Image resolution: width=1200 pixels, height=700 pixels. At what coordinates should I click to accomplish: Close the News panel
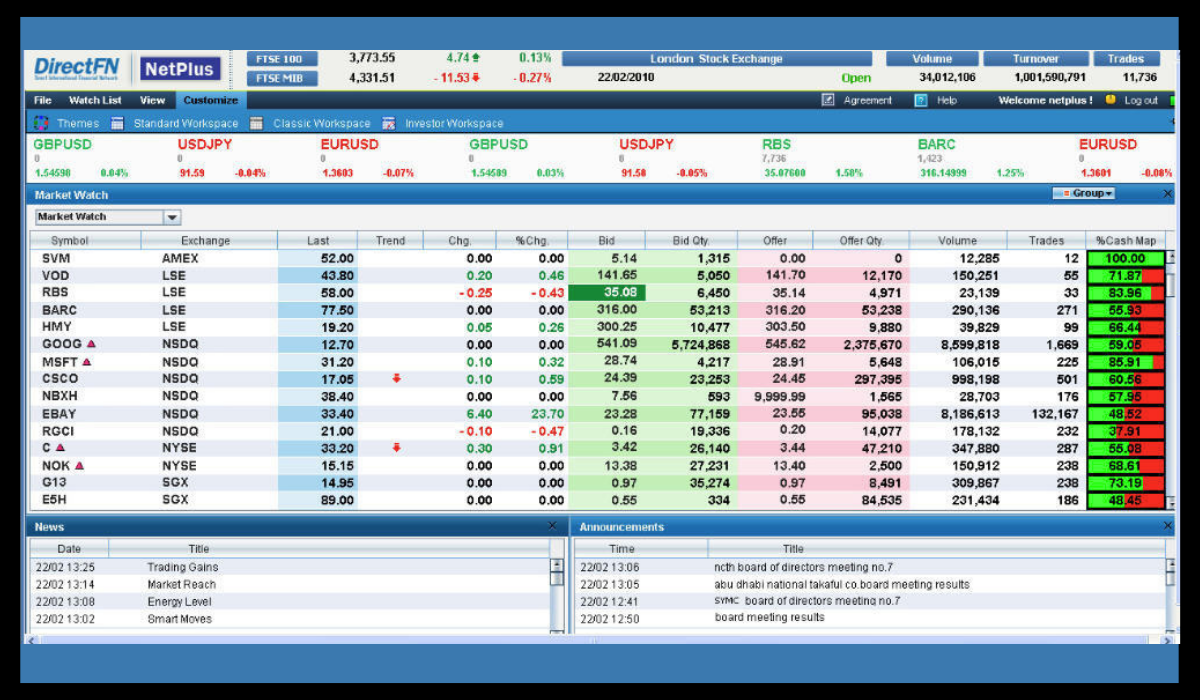point(552,525)
